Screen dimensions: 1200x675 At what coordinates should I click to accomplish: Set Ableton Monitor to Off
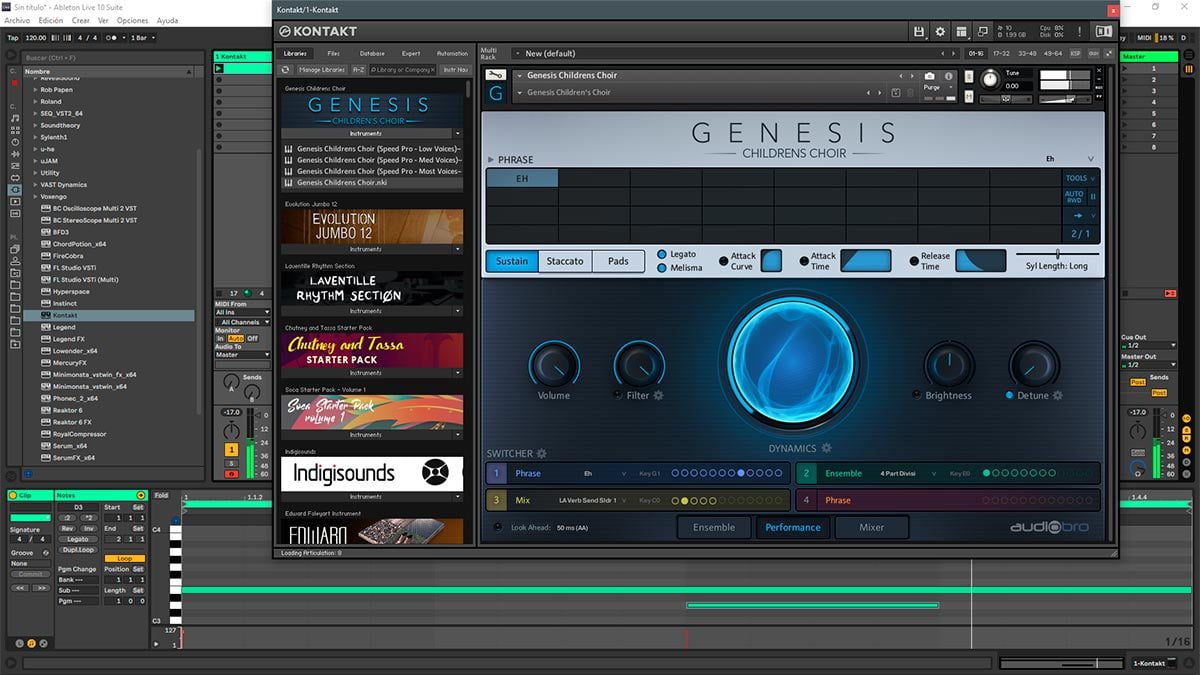pos(253,339)
